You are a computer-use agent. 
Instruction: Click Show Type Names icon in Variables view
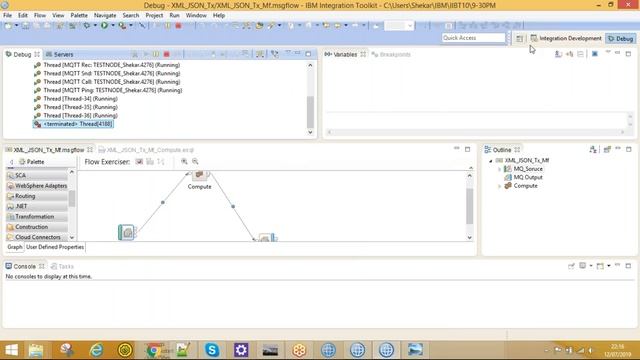[x=558, y=54]
